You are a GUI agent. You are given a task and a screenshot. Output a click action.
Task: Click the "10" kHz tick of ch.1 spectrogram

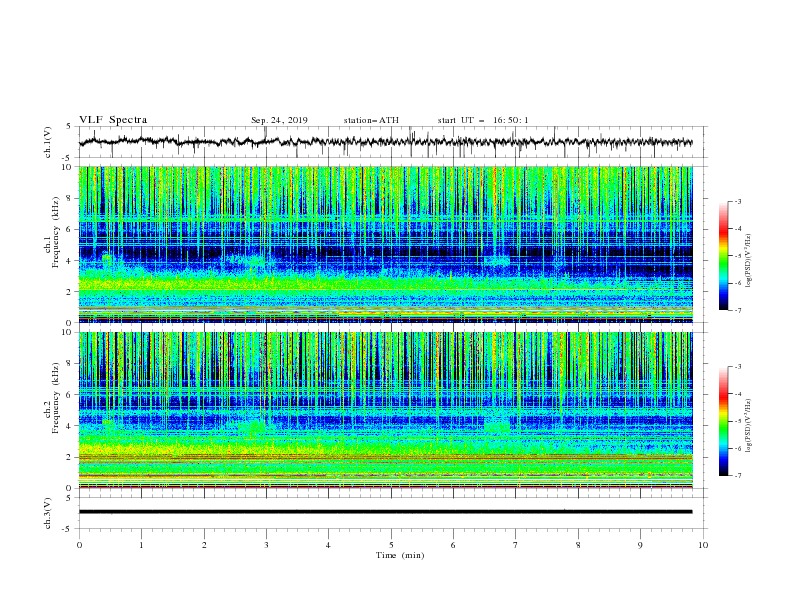[x=69, y=167]
